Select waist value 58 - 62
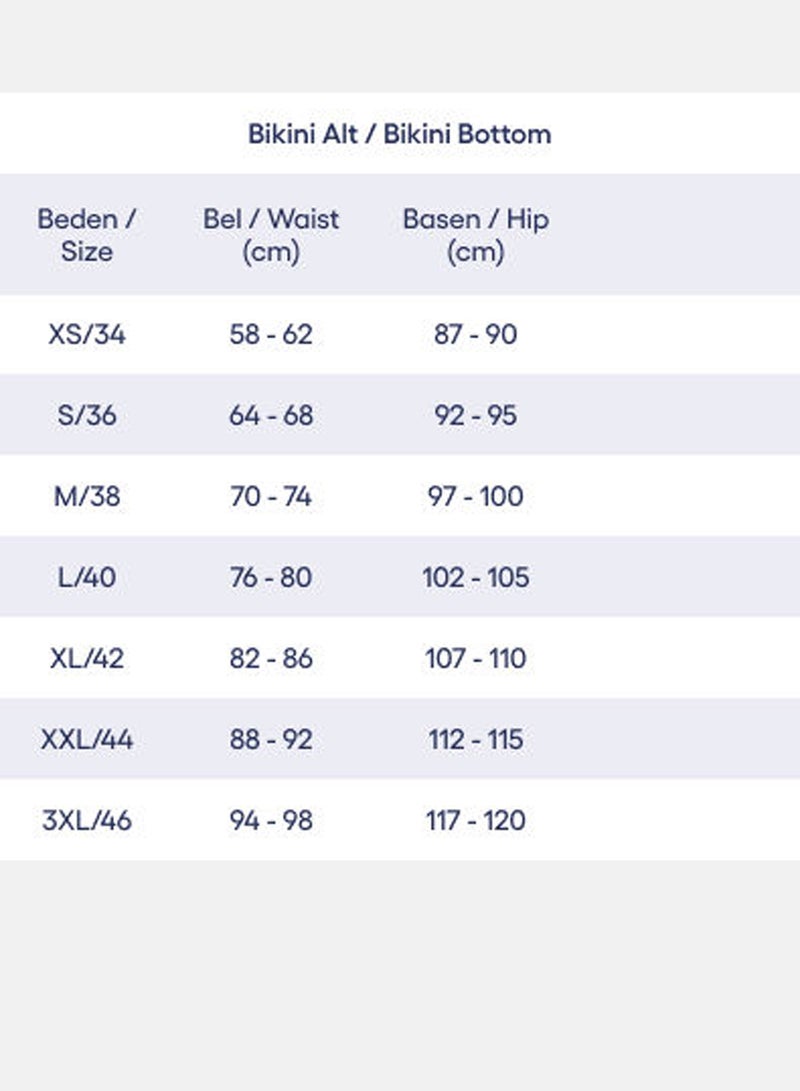 (x=271, y=335)
